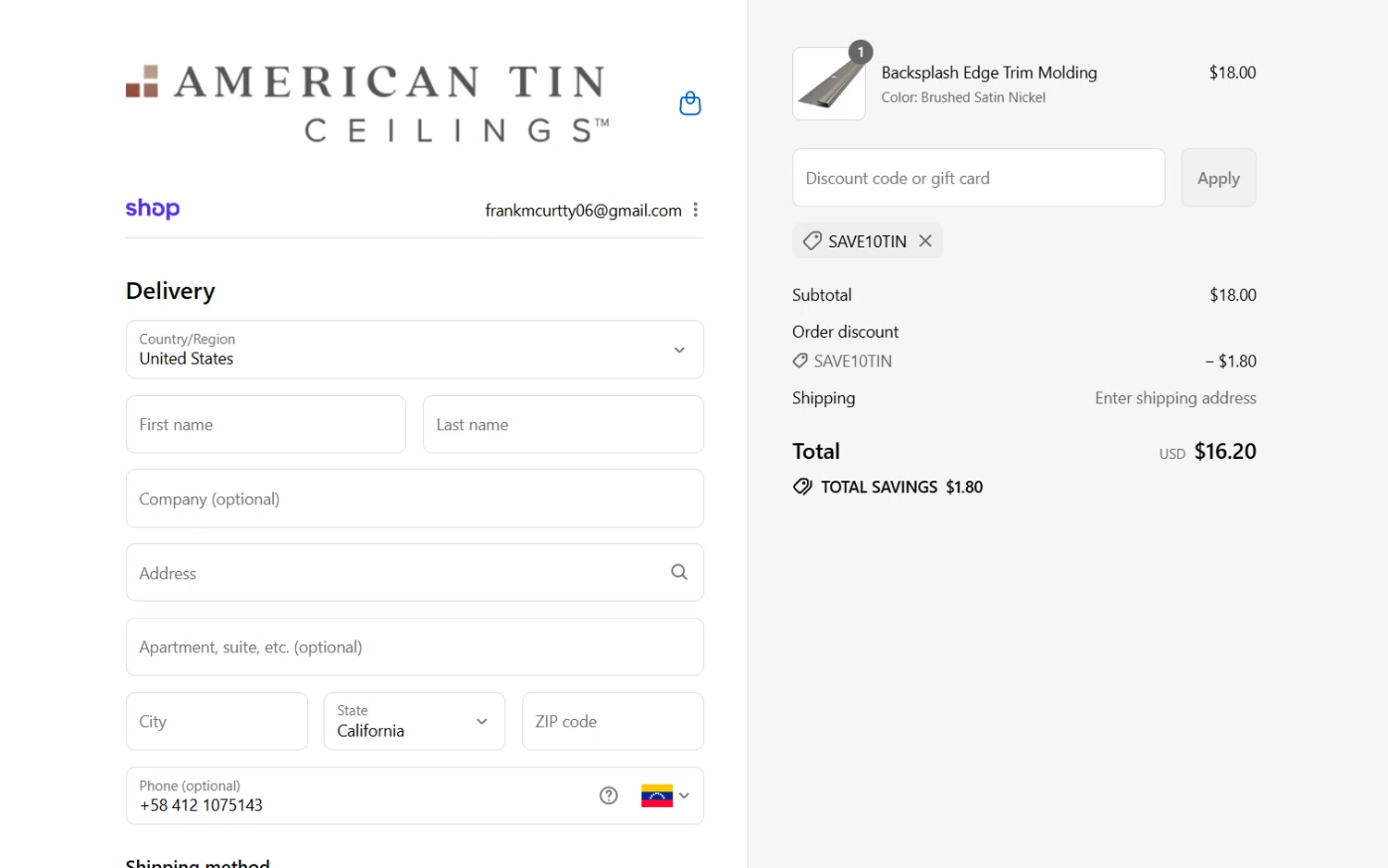1388x868 pixels.
Task: Click the phone help question mark icon
Action: [609, 796]
